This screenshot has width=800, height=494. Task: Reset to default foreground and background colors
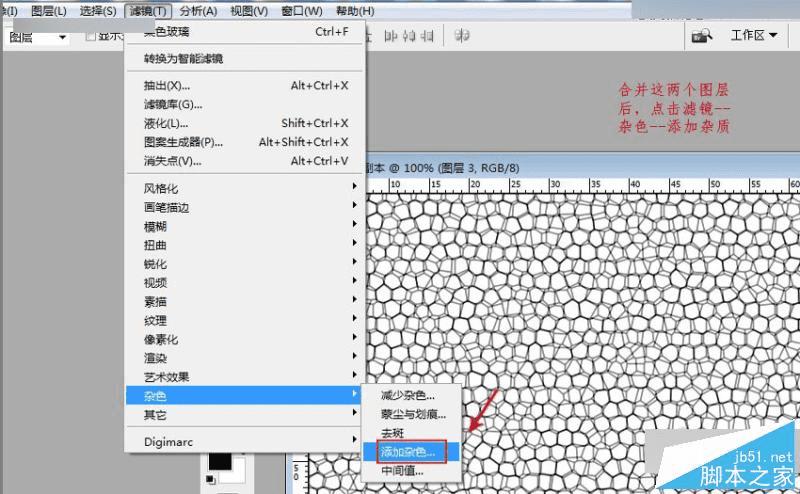pos(210,479)
